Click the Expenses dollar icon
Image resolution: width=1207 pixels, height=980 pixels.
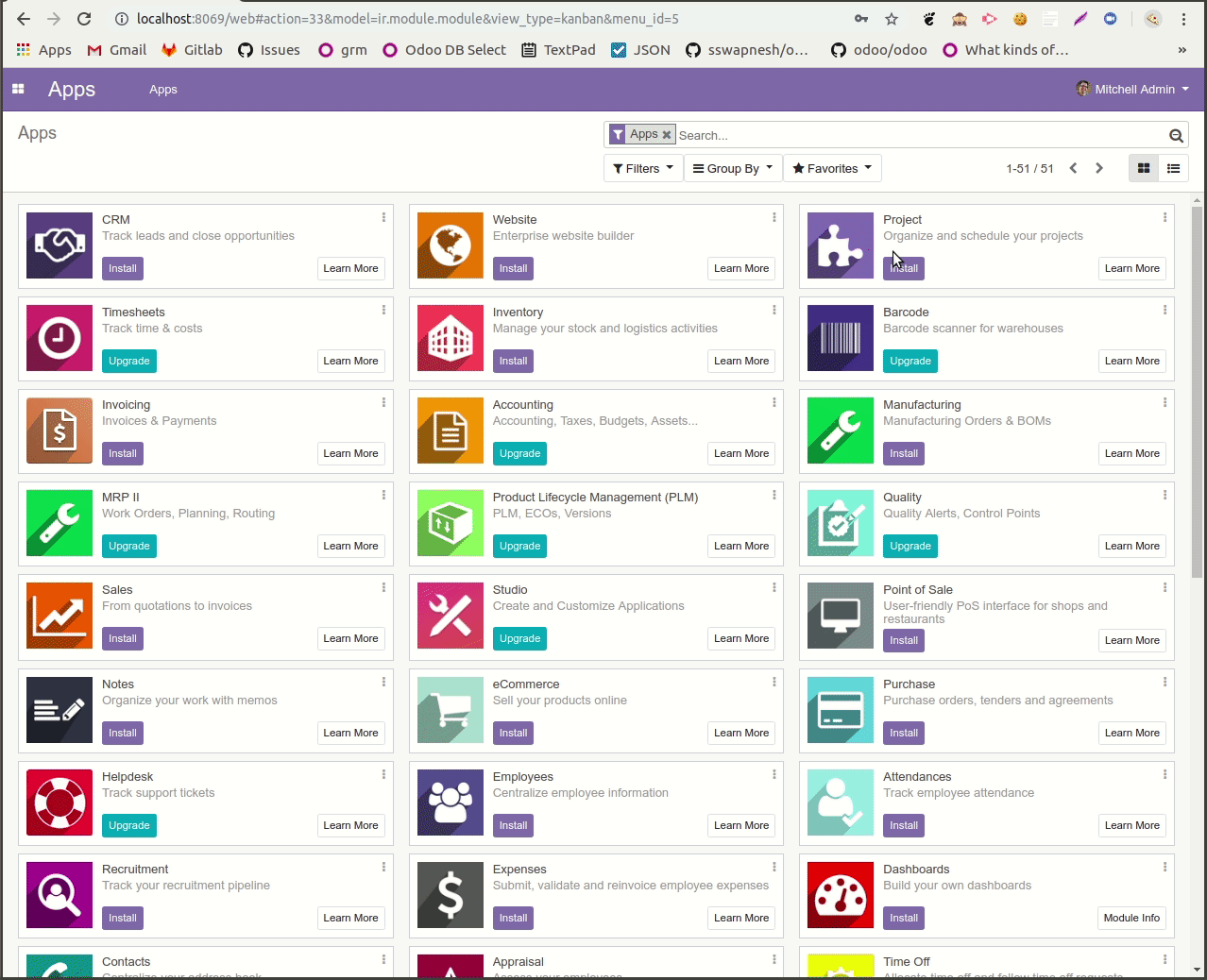tap(450, 895)
